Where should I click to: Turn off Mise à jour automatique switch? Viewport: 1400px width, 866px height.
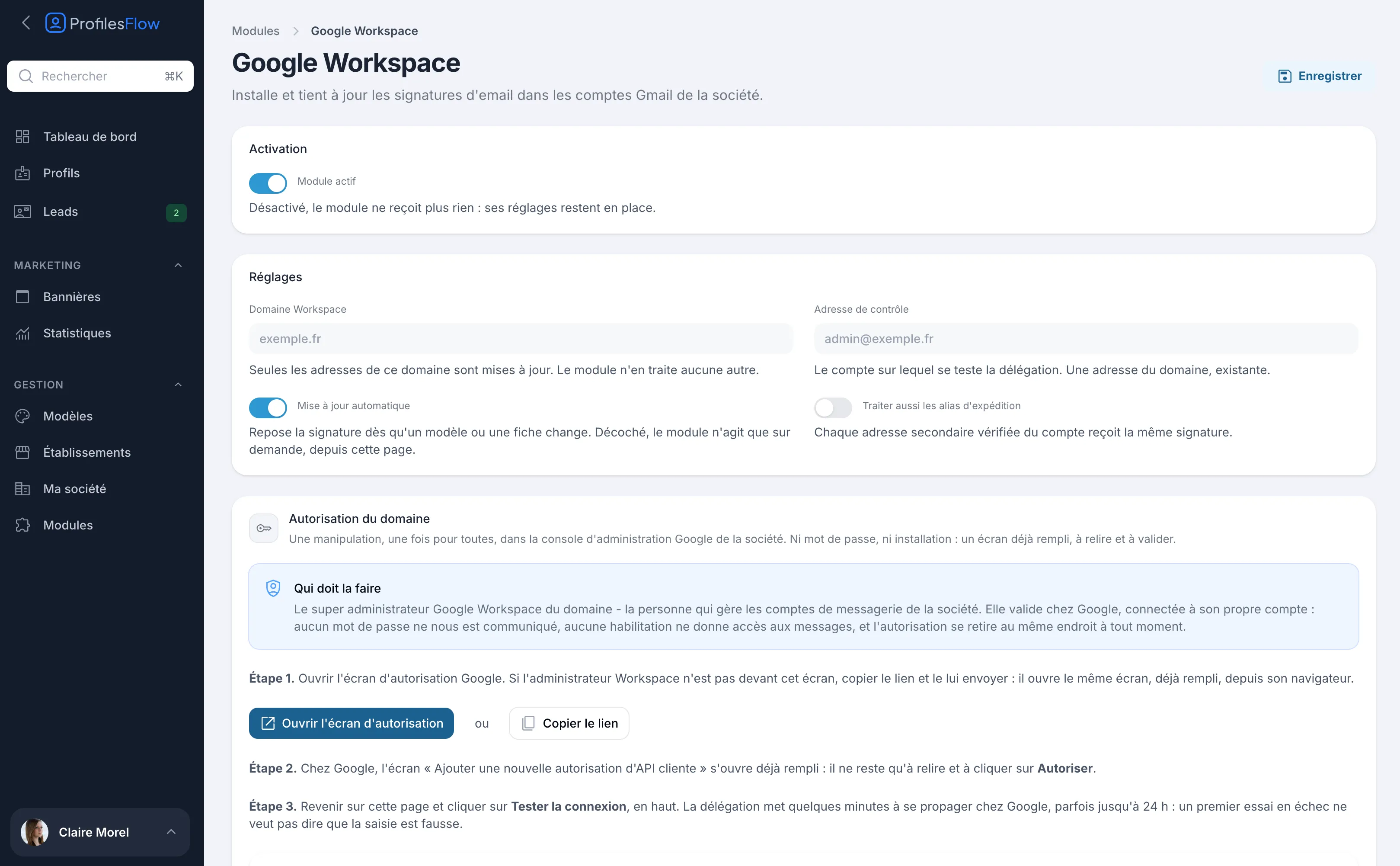click(x=268, y=408)
